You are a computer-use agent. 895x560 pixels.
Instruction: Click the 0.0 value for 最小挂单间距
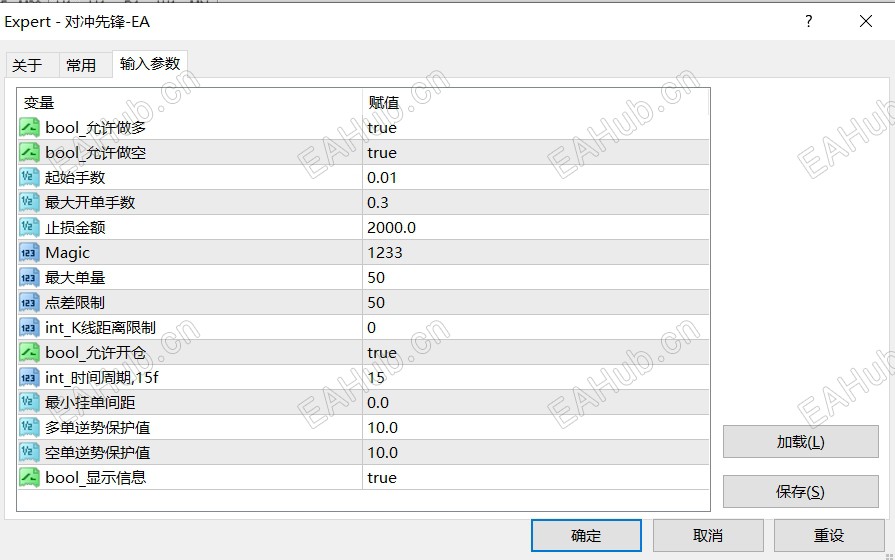point(378,402)
